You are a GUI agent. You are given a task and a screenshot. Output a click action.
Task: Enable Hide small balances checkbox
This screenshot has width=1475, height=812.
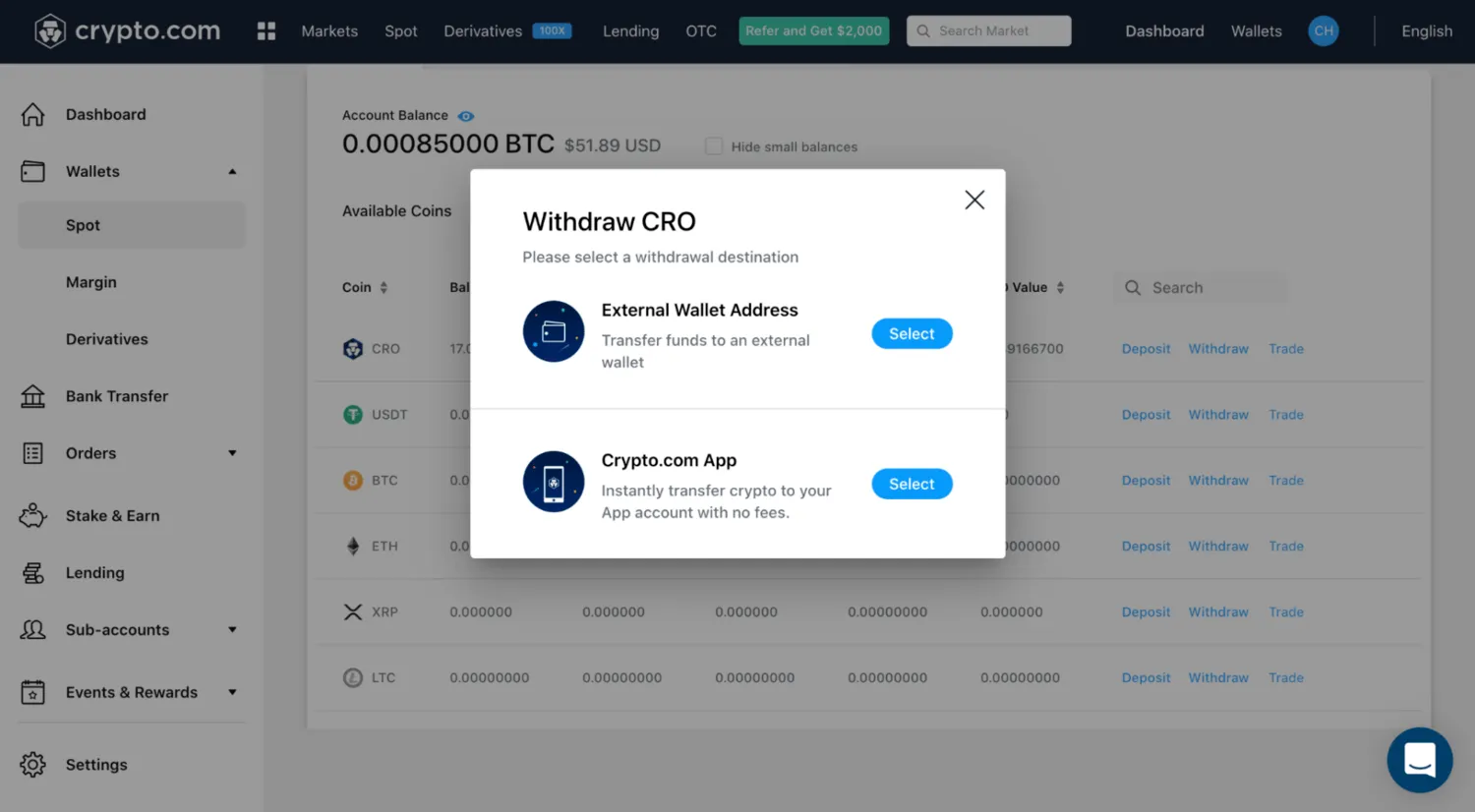click(x=714, y=146)
